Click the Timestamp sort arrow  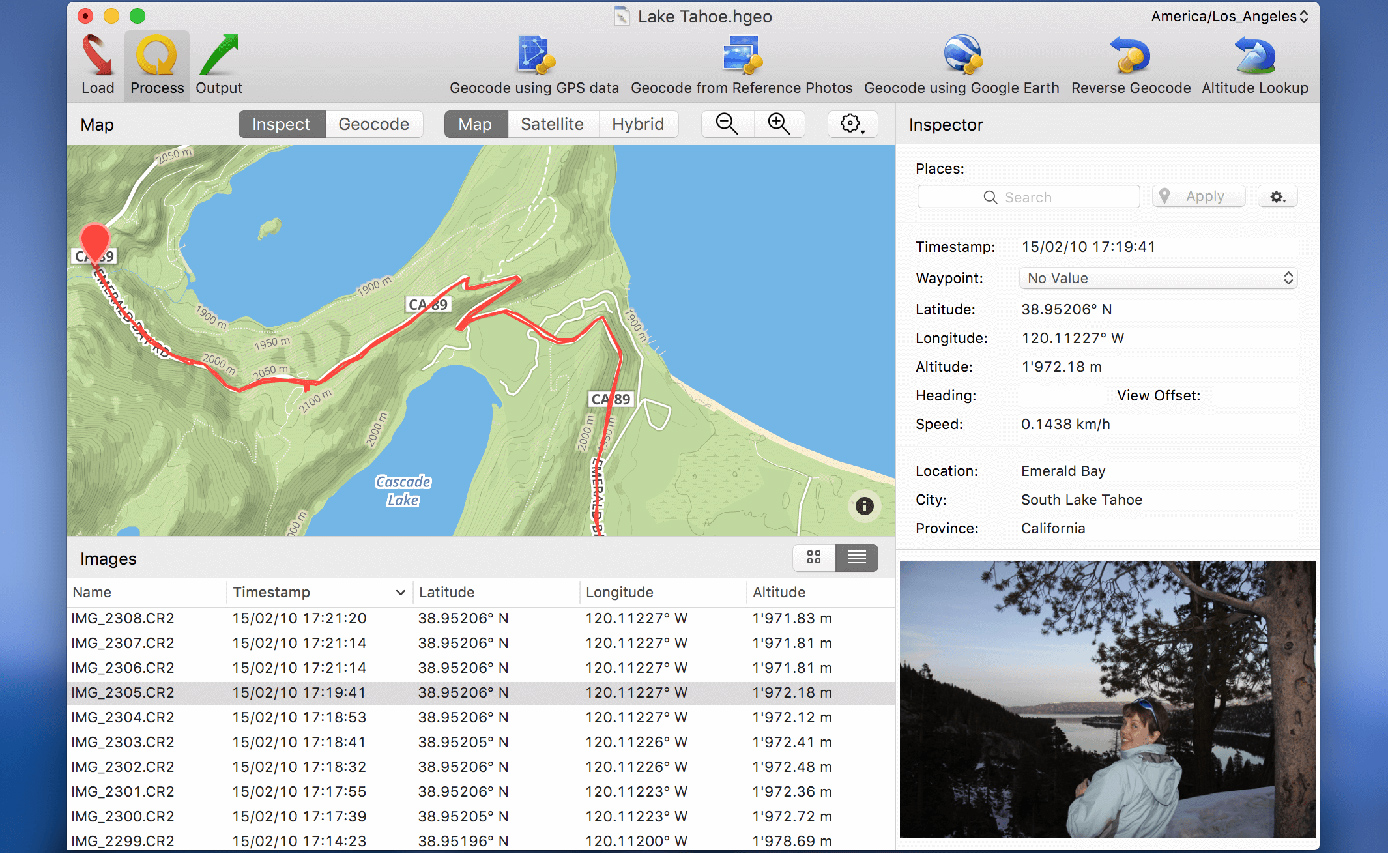pyautogui.click(x=401, y=593)
